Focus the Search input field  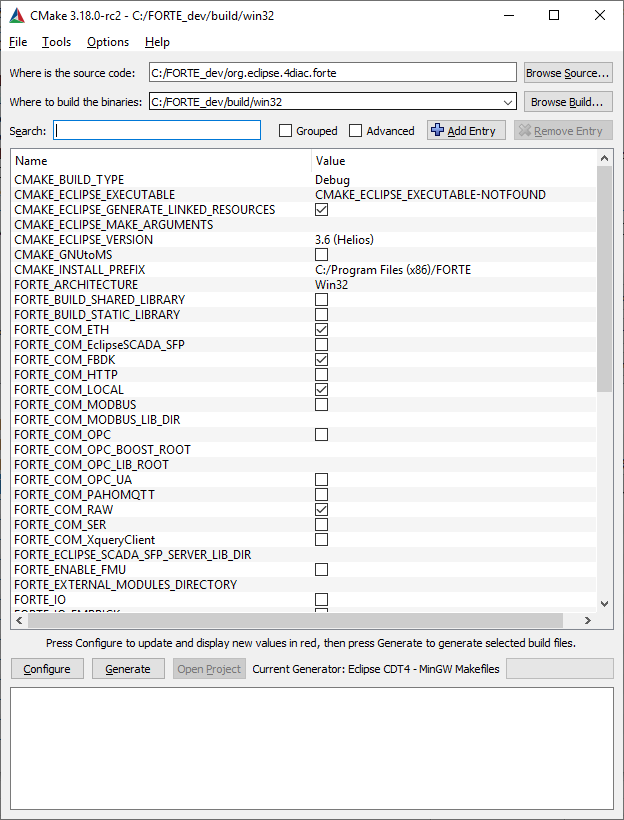(157, 130)
